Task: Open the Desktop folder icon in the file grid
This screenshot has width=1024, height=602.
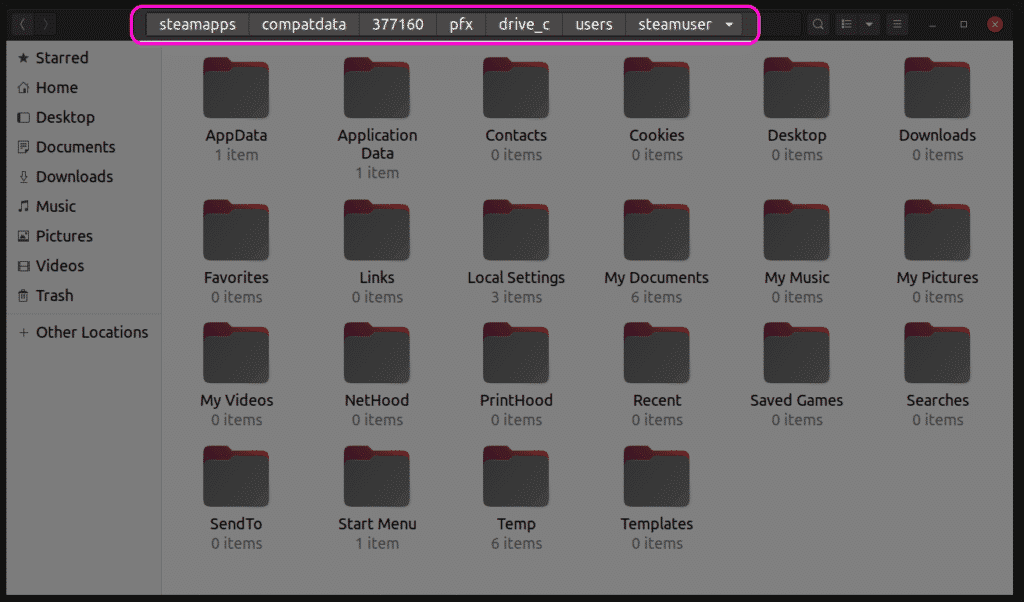Action: coord(797,88)
